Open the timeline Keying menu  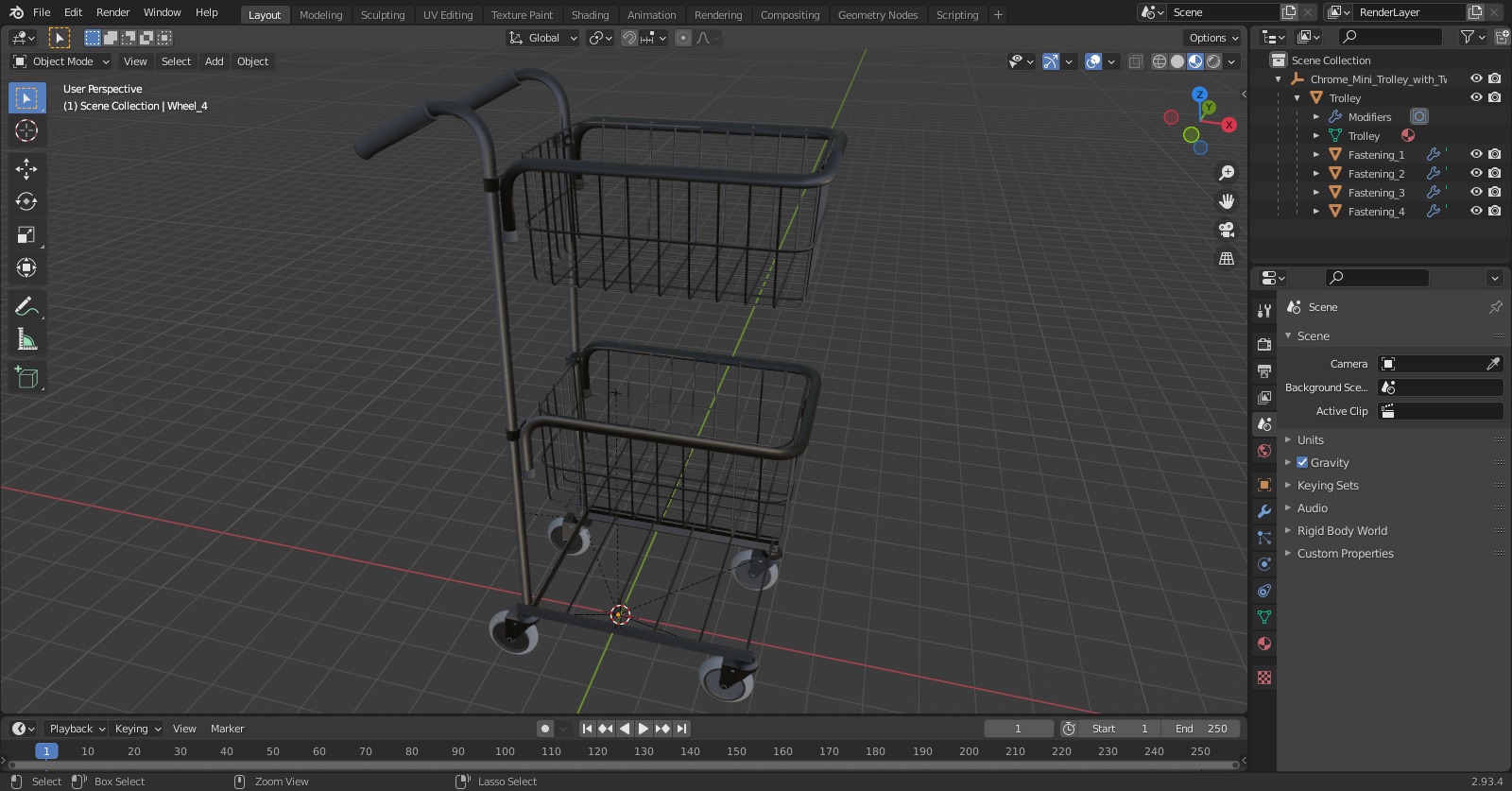click(138, 729)
